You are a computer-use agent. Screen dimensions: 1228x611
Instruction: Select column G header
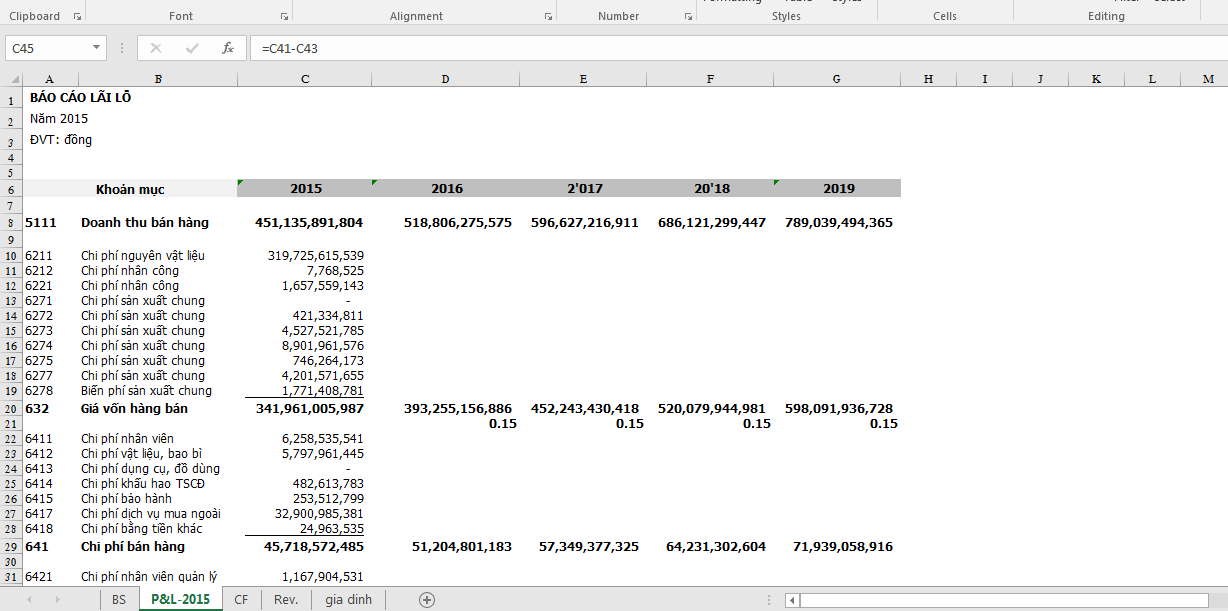click(x=837, y=79)
